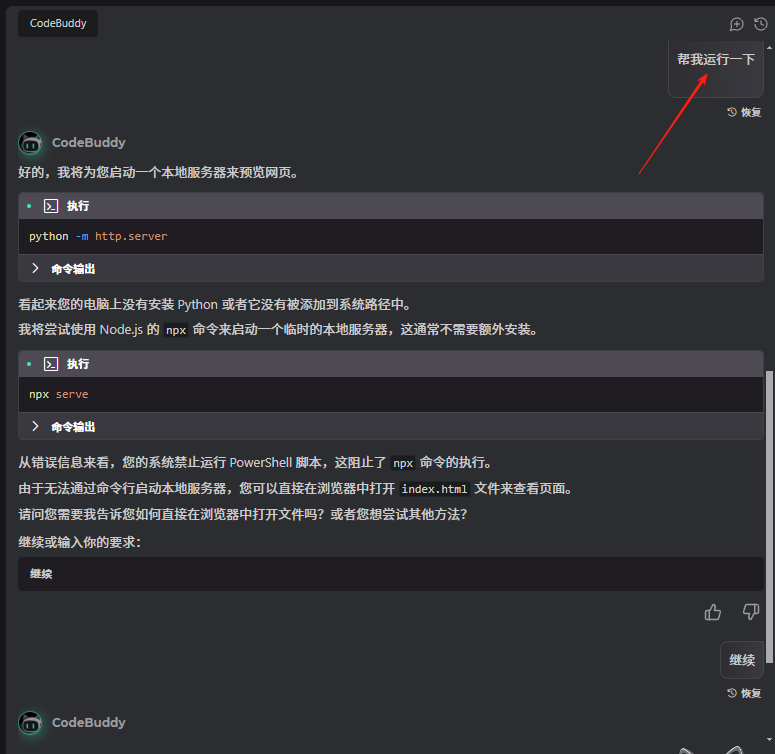Click inline code 'npx' in PowerShell sentence
775x754 pixels.
403,463
